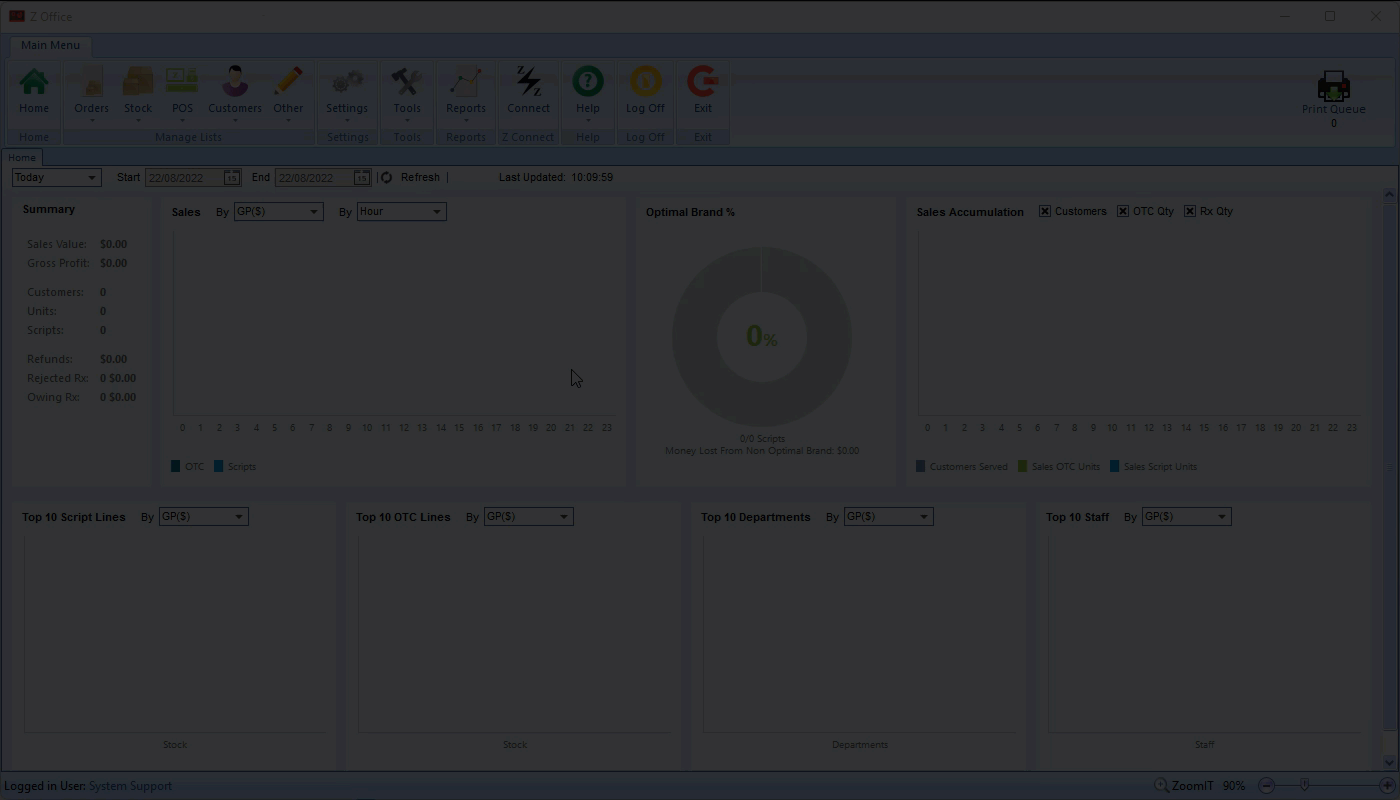Click the Gross Profit $0.00 amount

[x=113, y=263]
